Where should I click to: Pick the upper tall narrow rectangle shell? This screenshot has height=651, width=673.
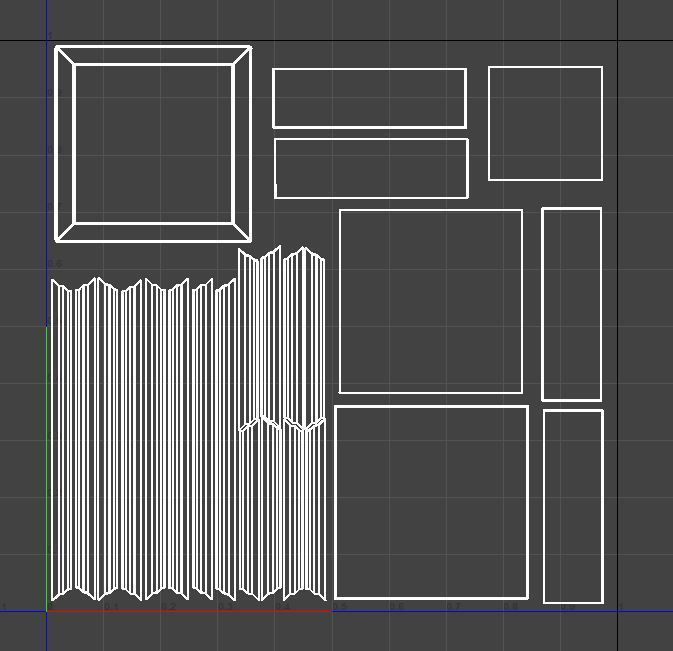click(x=572, y=304)
